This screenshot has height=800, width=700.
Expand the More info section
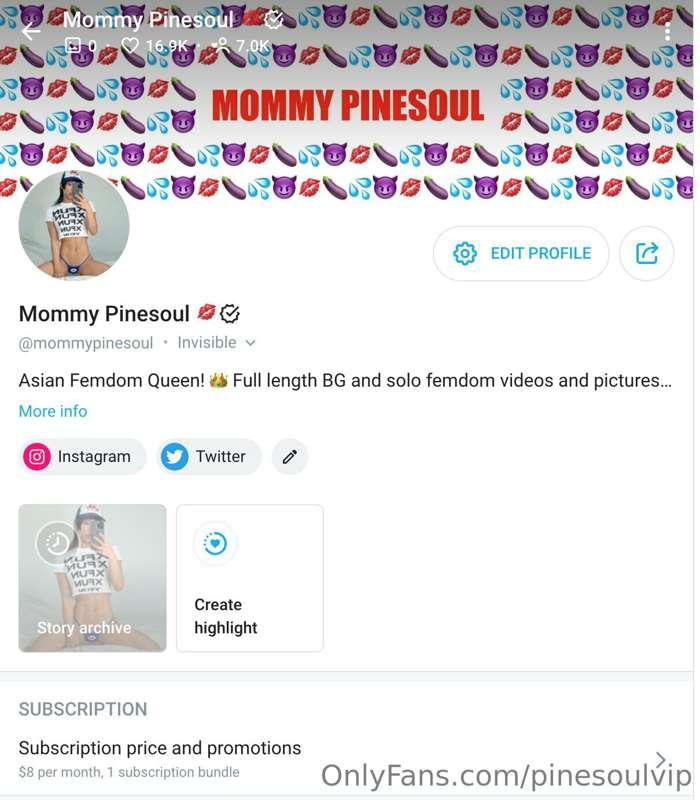pyautogui.click(x=53, y=411)
